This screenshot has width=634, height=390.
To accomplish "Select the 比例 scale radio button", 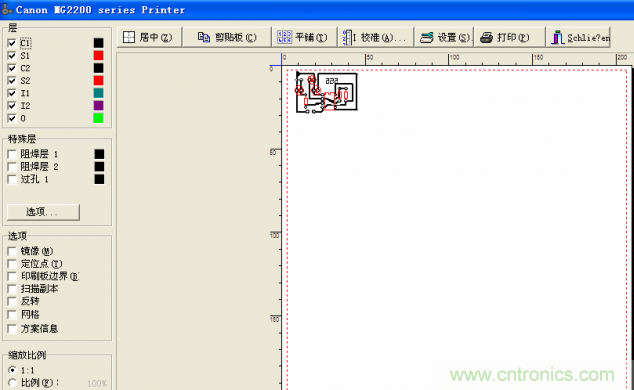I will pos(12,382).
